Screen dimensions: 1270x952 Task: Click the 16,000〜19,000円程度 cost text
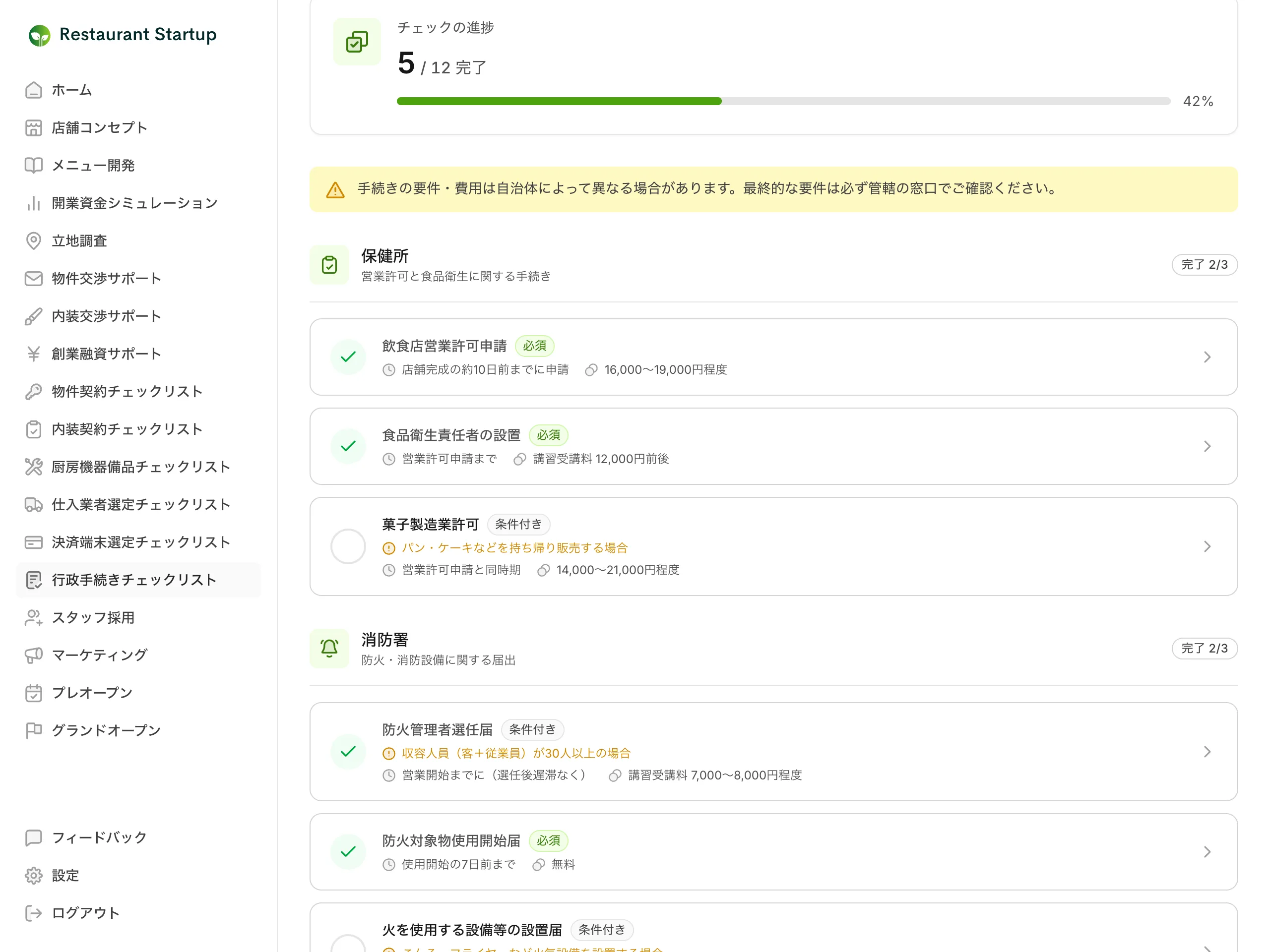[x=665, y=369]
